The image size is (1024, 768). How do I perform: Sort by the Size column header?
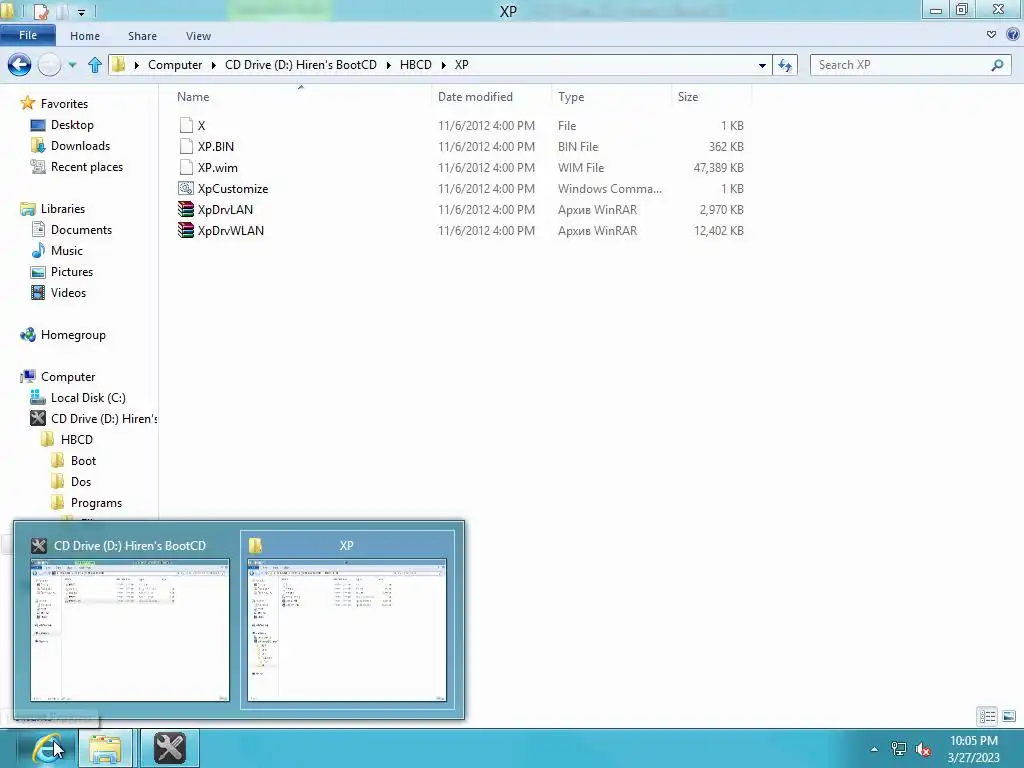688,97
